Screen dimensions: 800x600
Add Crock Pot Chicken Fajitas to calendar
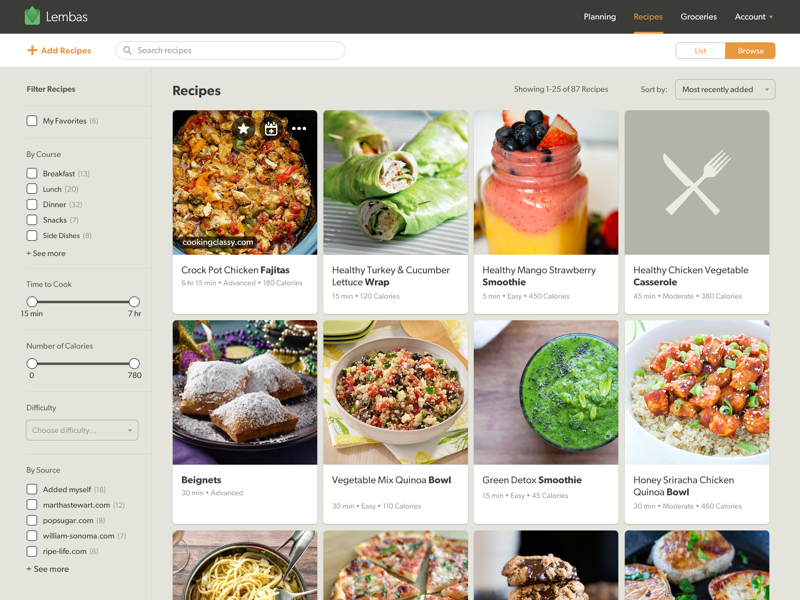(271, 129)
